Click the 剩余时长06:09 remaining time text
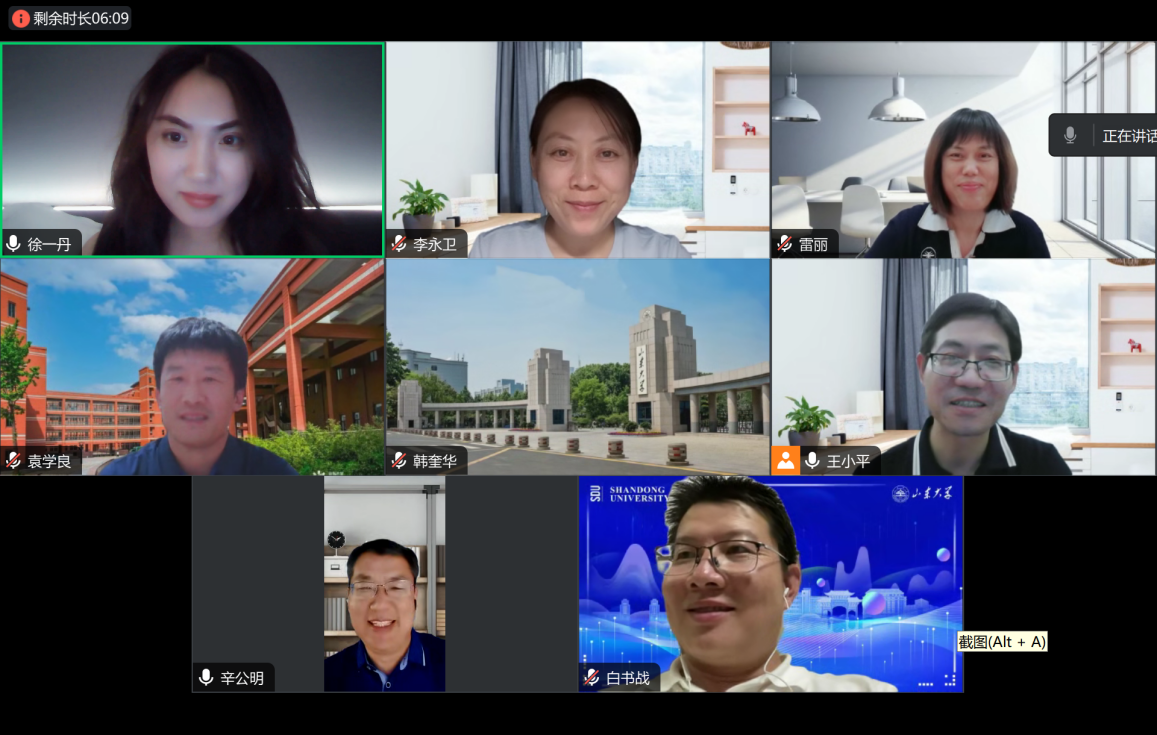 (80, 18)
